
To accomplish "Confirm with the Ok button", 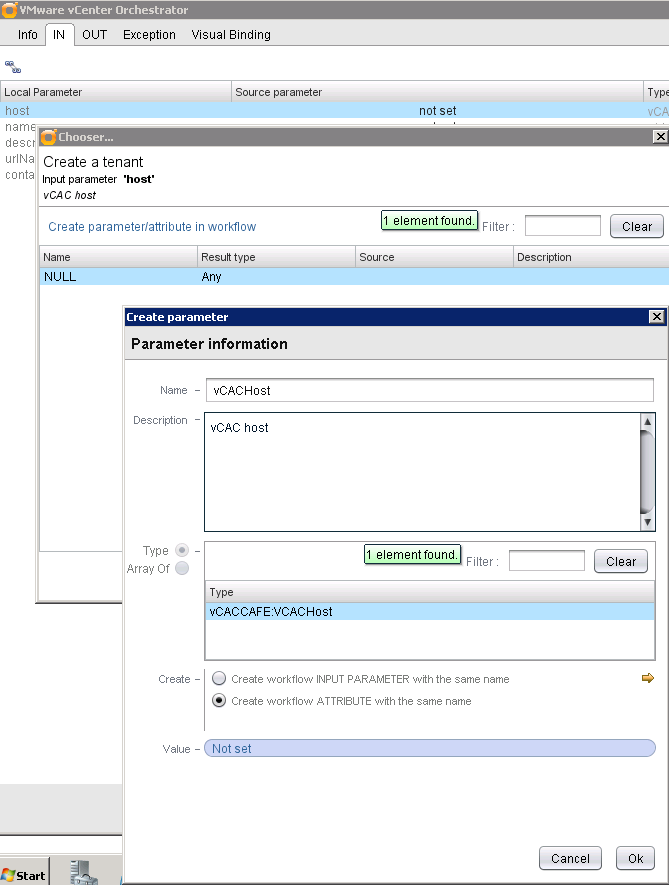I will 636,858.
